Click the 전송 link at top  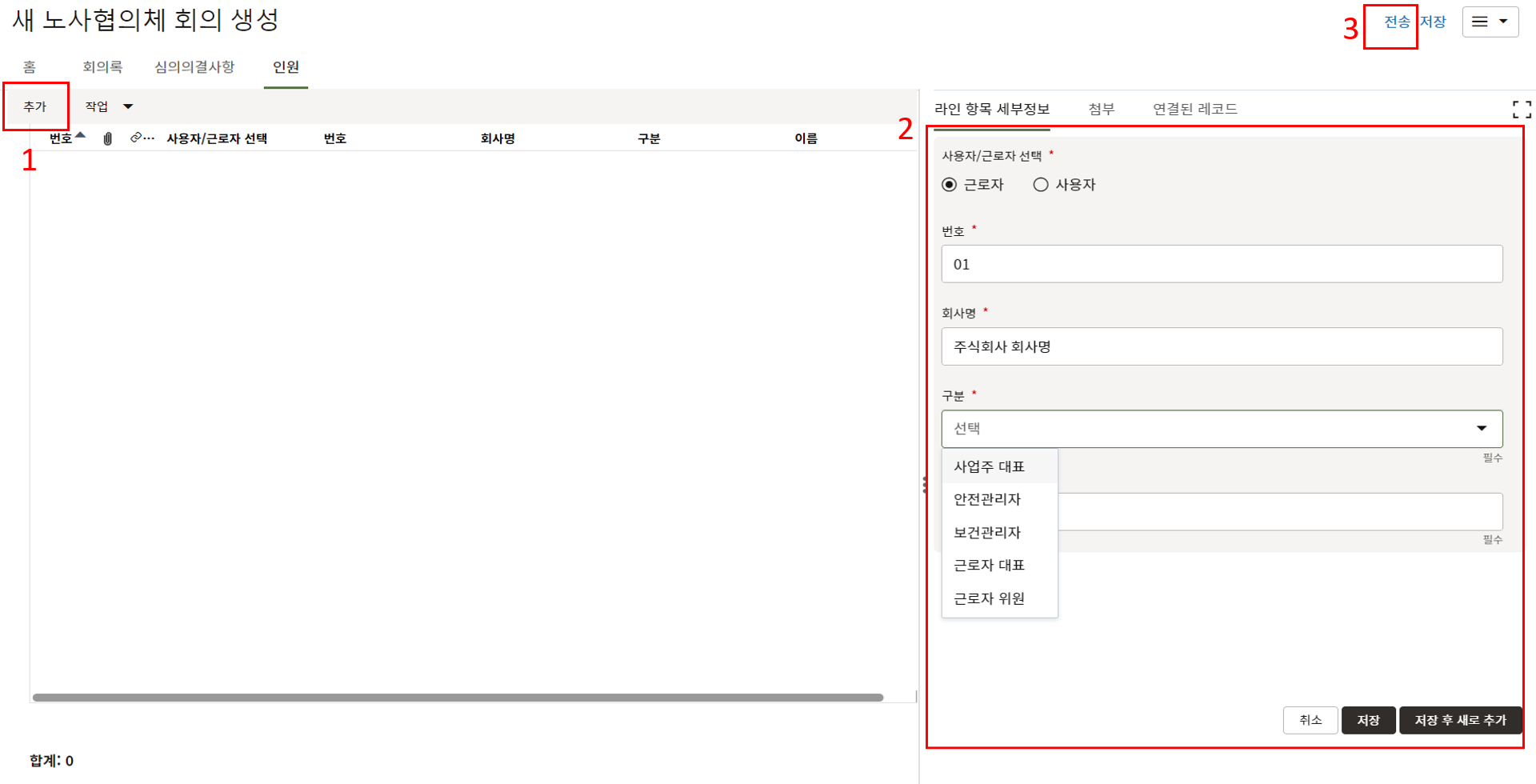(x=1396, y=22)
